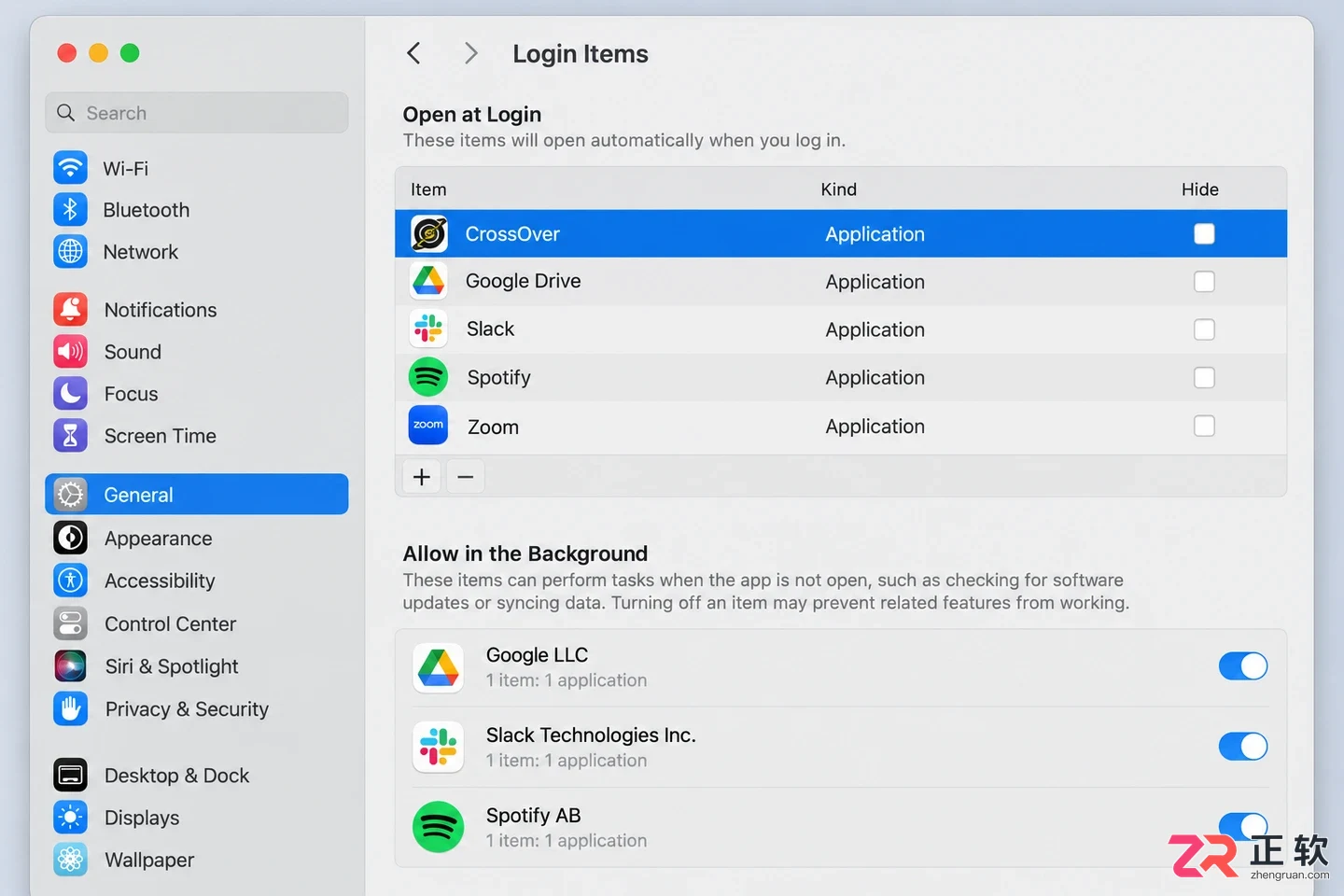Toggle the Hide checkbox for Zoom
Image resolution: width=1344 pixels, height=896 pixels.
[x=1204, y=427]
